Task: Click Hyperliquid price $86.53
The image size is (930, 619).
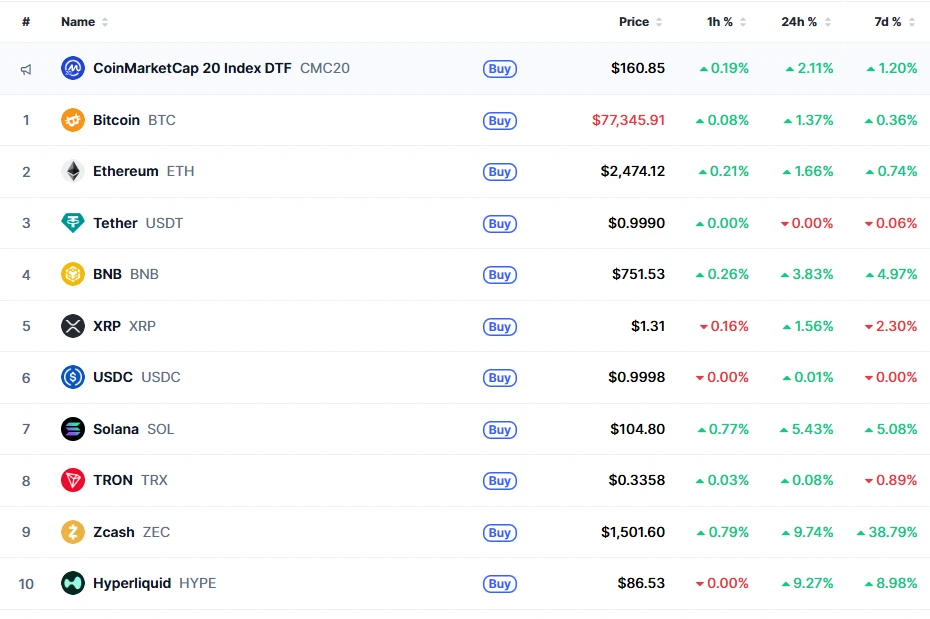Action: (x=641, y=583)
